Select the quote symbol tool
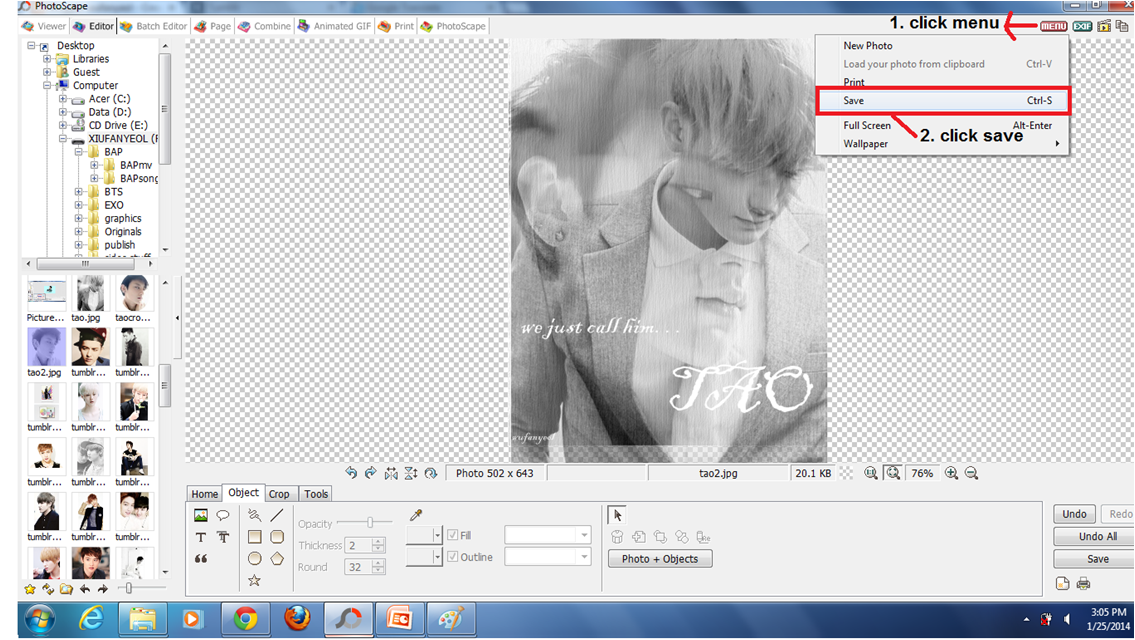This screenshot has width=1135, height=640. (x=201, y=559)
